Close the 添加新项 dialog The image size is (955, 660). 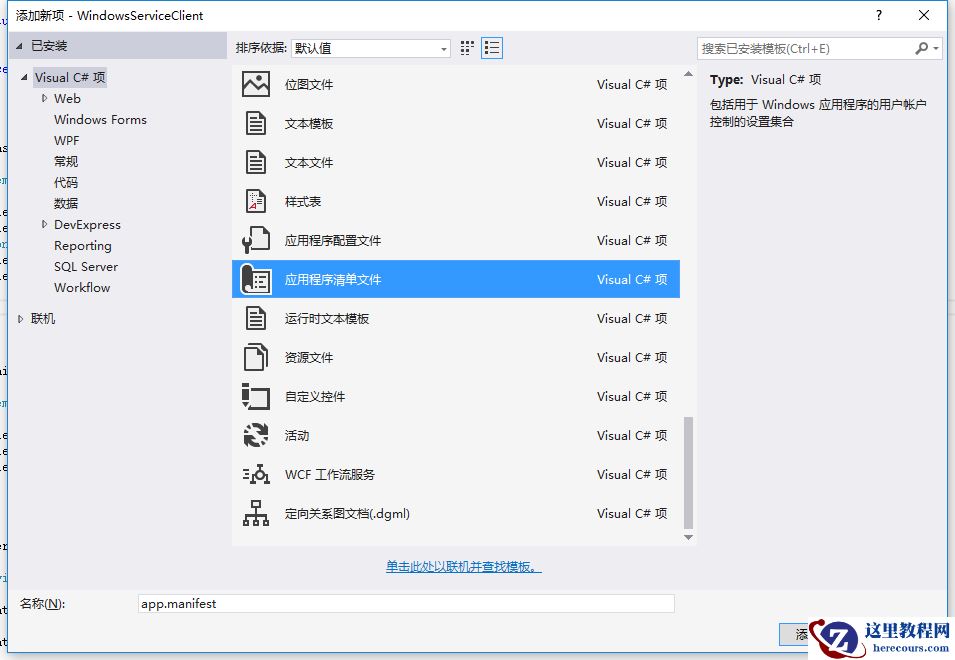pos(924,15)
